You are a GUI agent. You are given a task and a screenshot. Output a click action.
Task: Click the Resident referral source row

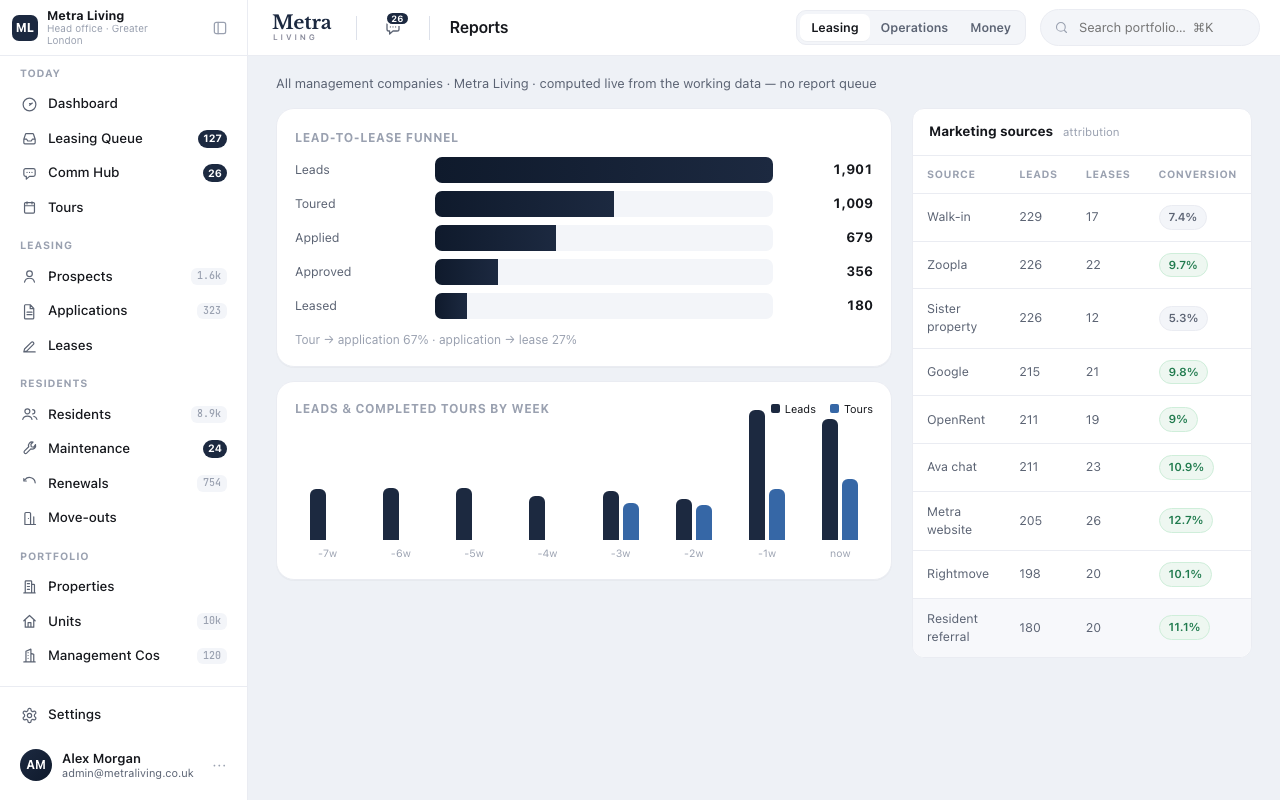click(1082, 628)
